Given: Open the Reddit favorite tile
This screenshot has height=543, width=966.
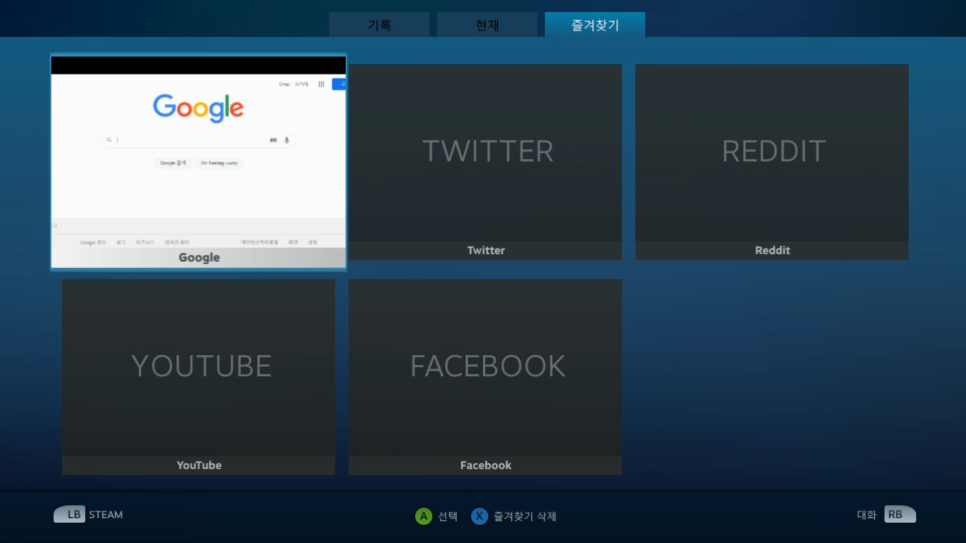Looking at the screenshot, I should pyautogui.click(x=772, y=161).
